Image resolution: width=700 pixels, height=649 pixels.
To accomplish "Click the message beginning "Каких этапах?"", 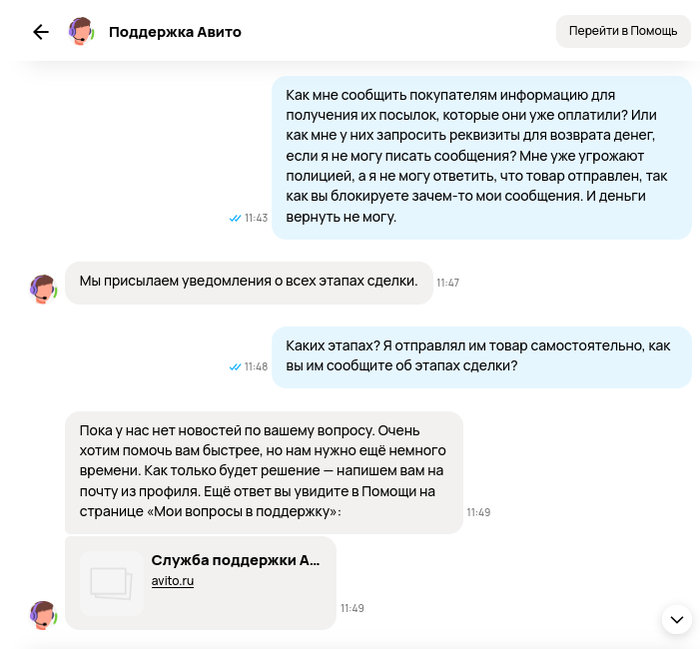I will pos(482,357).
